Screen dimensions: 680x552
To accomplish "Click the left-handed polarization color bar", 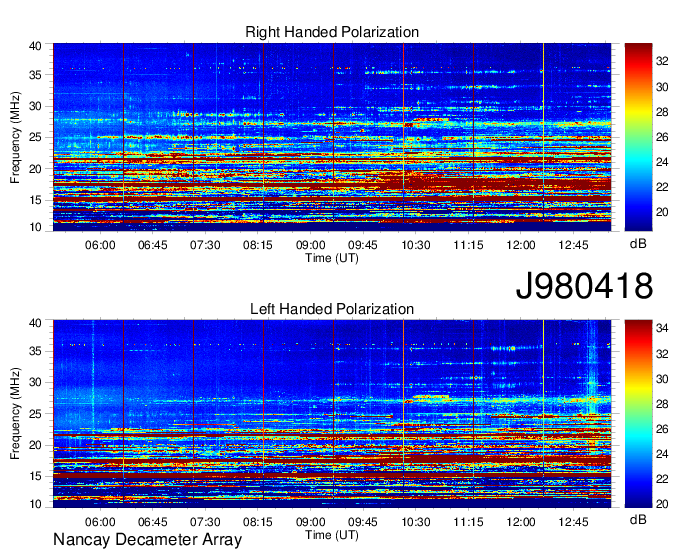I will tap(638, 414).
